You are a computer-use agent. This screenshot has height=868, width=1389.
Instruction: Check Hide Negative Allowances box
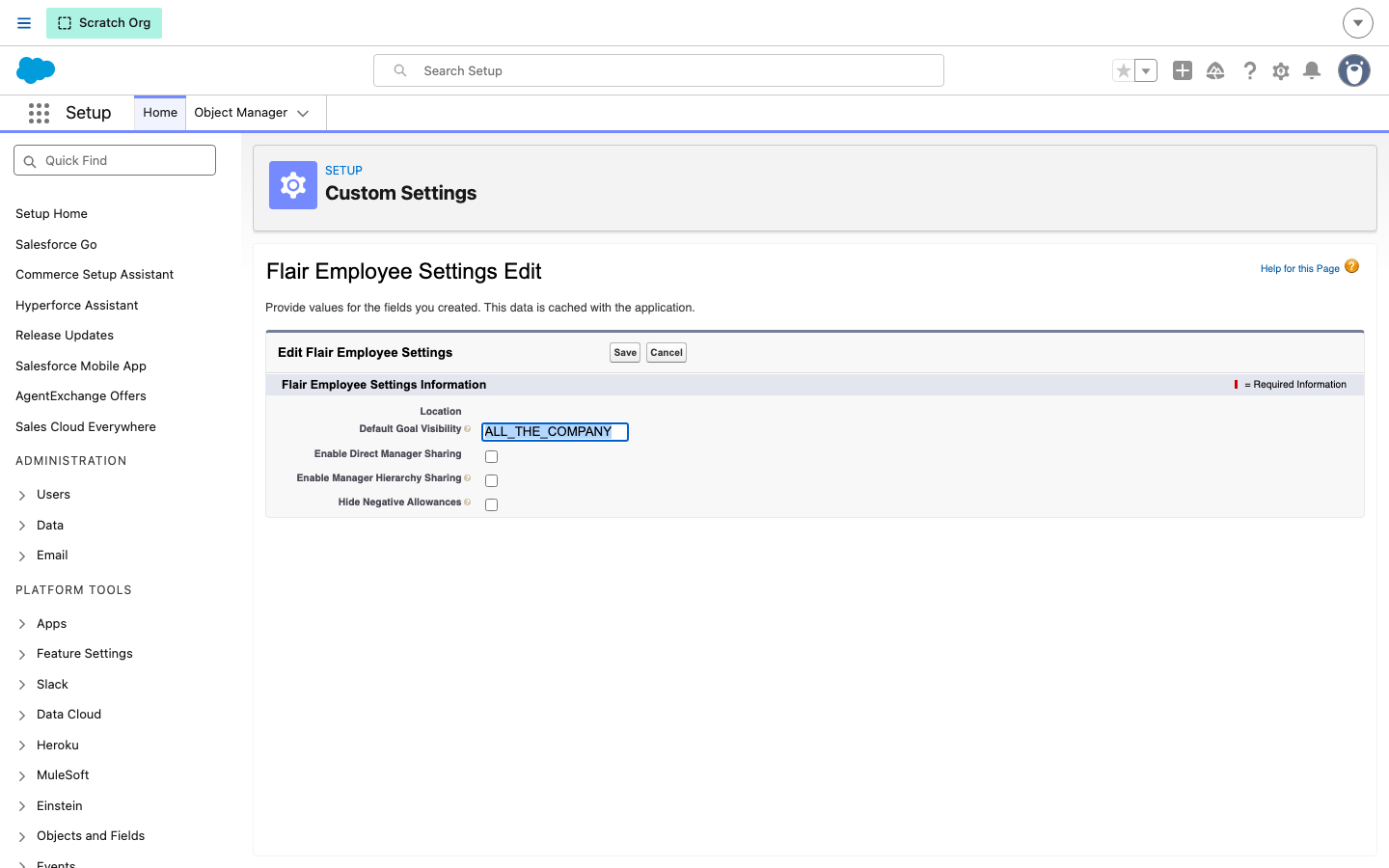coord(491,504)
